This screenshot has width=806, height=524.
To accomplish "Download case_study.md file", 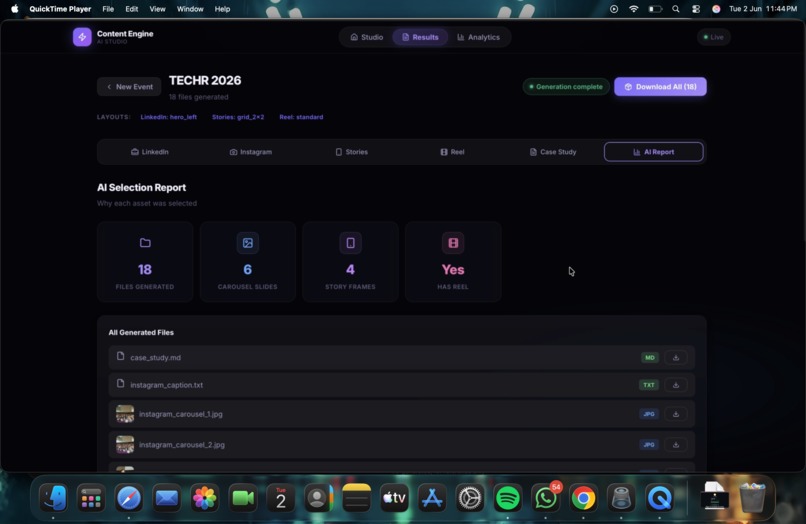I will [x=676, y=357].
